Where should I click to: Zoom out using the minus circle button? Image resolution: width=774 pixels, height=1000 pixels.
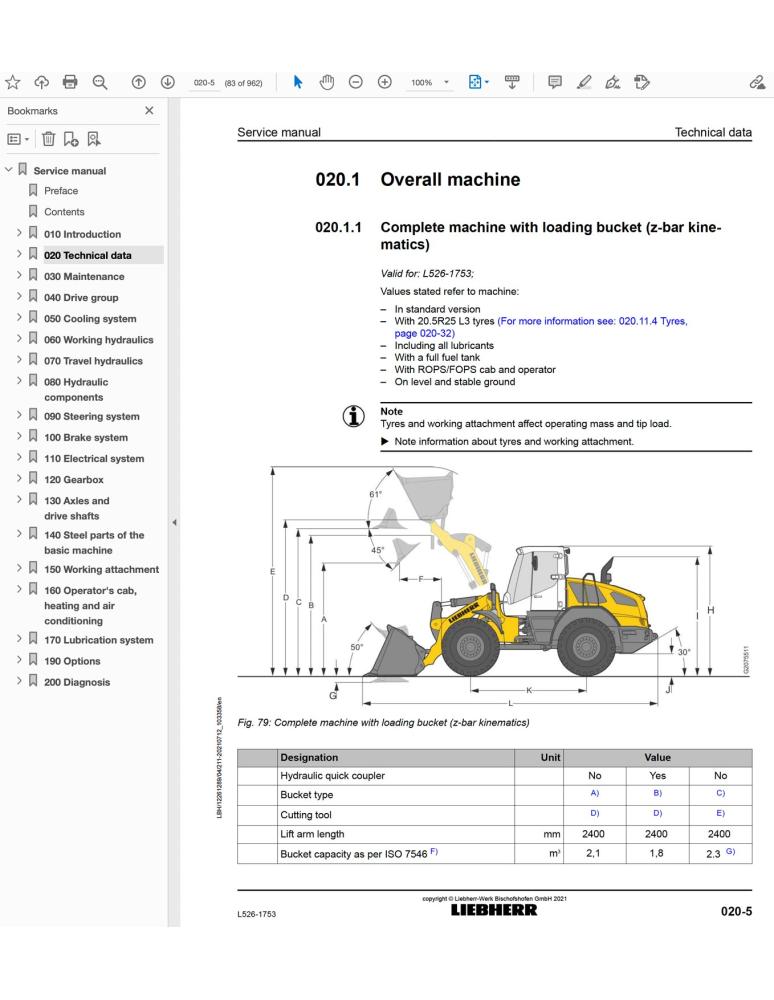tap(354, 83)
